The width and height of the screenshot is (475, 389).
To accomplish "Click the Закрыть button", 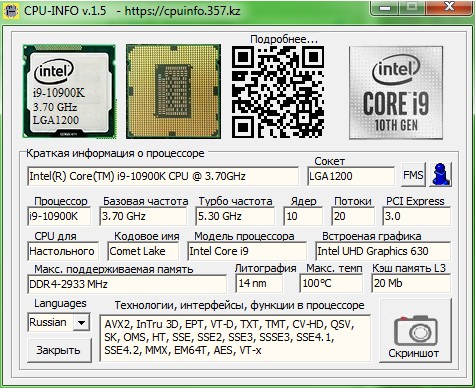I will 59,350.
